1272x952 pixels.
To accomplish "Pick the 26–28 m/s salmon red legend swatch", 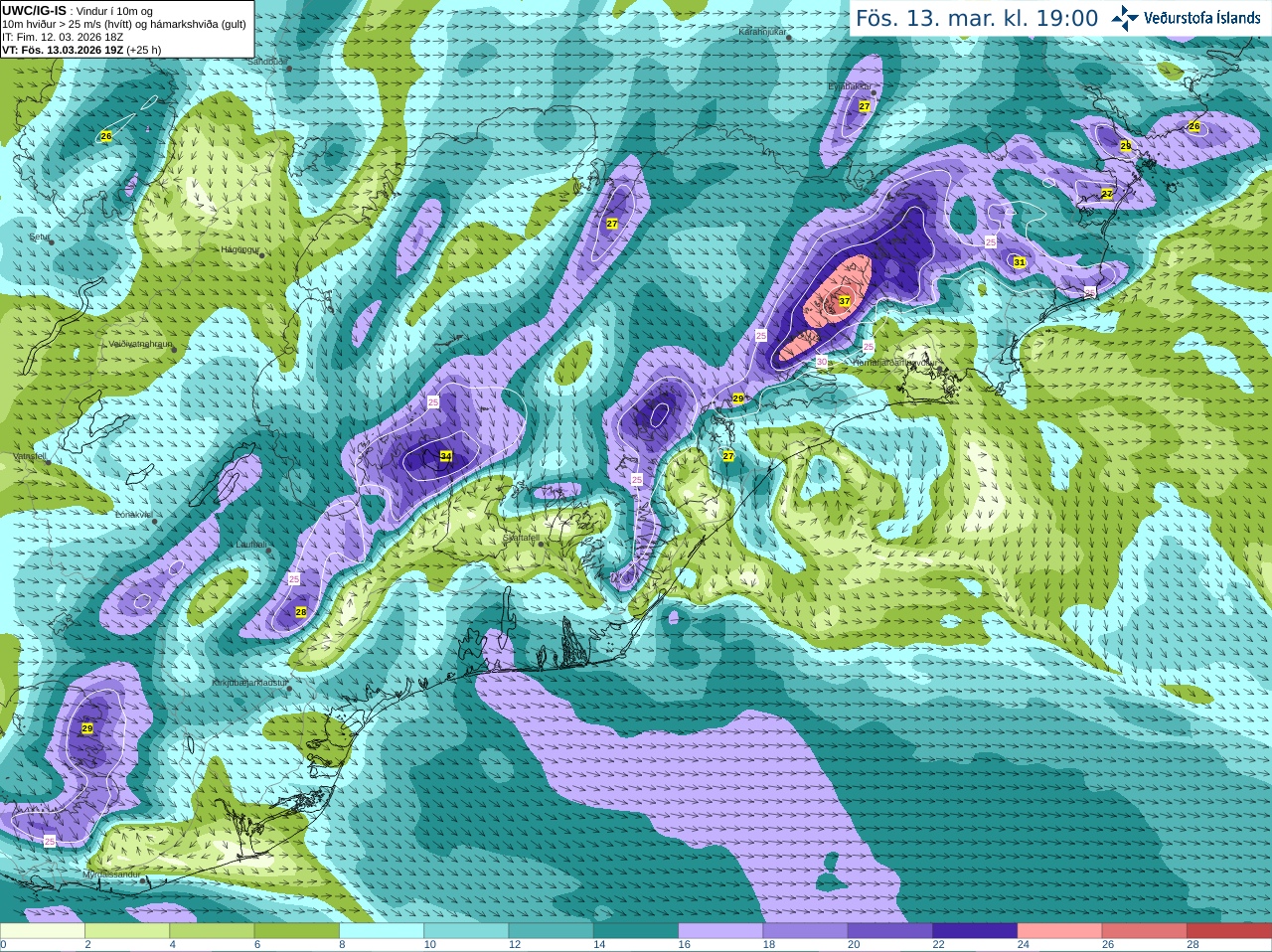I will [x=1145, y=931].
